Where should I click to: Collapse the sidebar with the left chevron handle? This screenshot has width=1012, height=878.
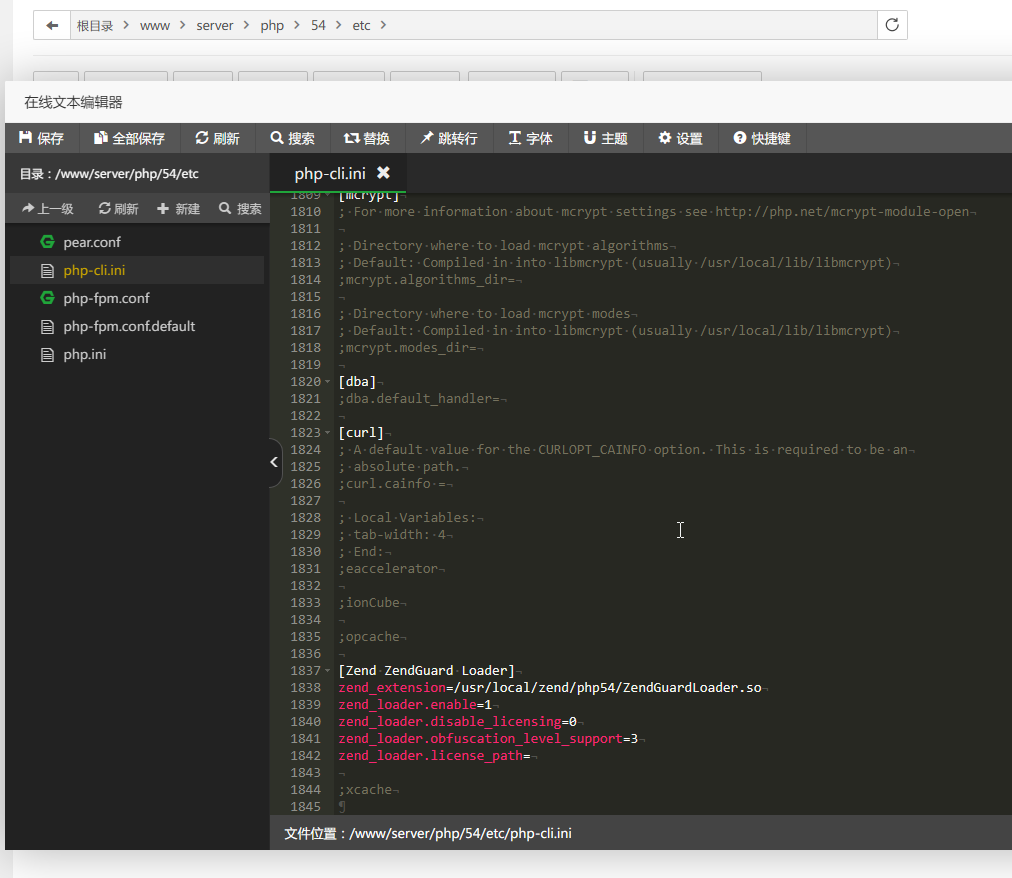click(x=275, y=462)
